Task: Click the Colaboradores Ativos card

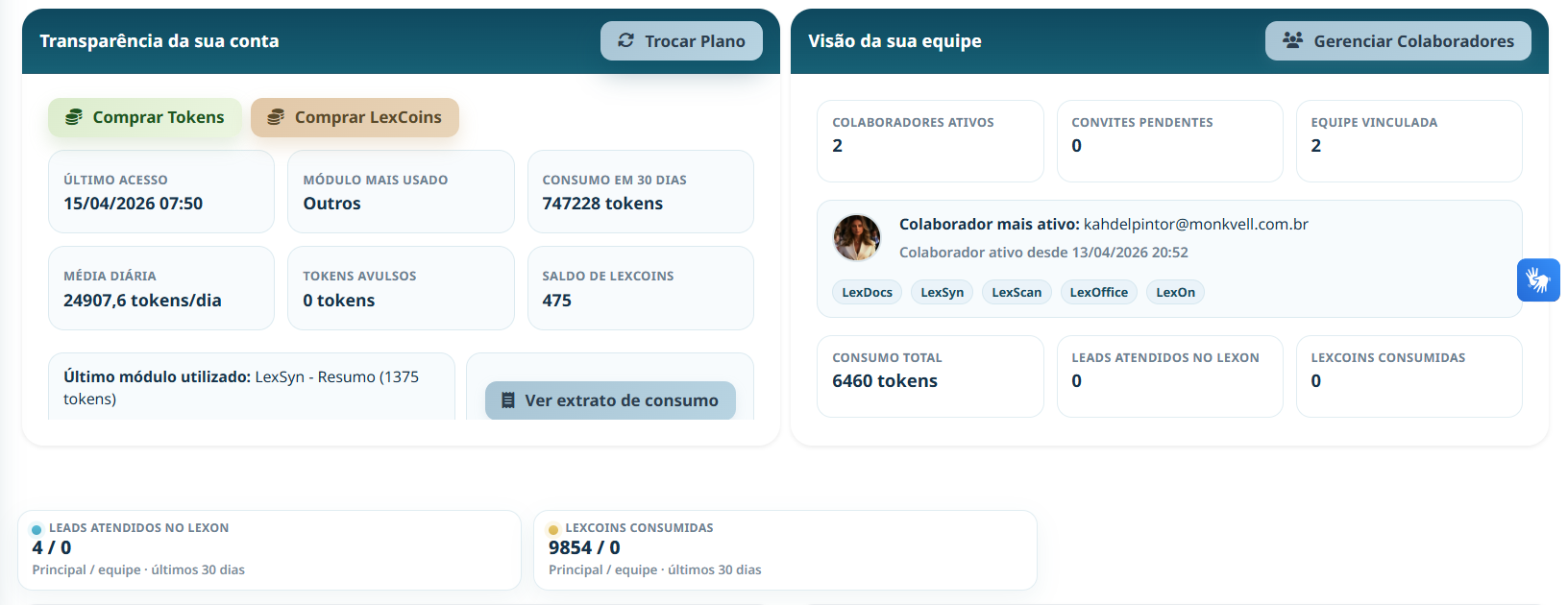Action: [930, 141]
